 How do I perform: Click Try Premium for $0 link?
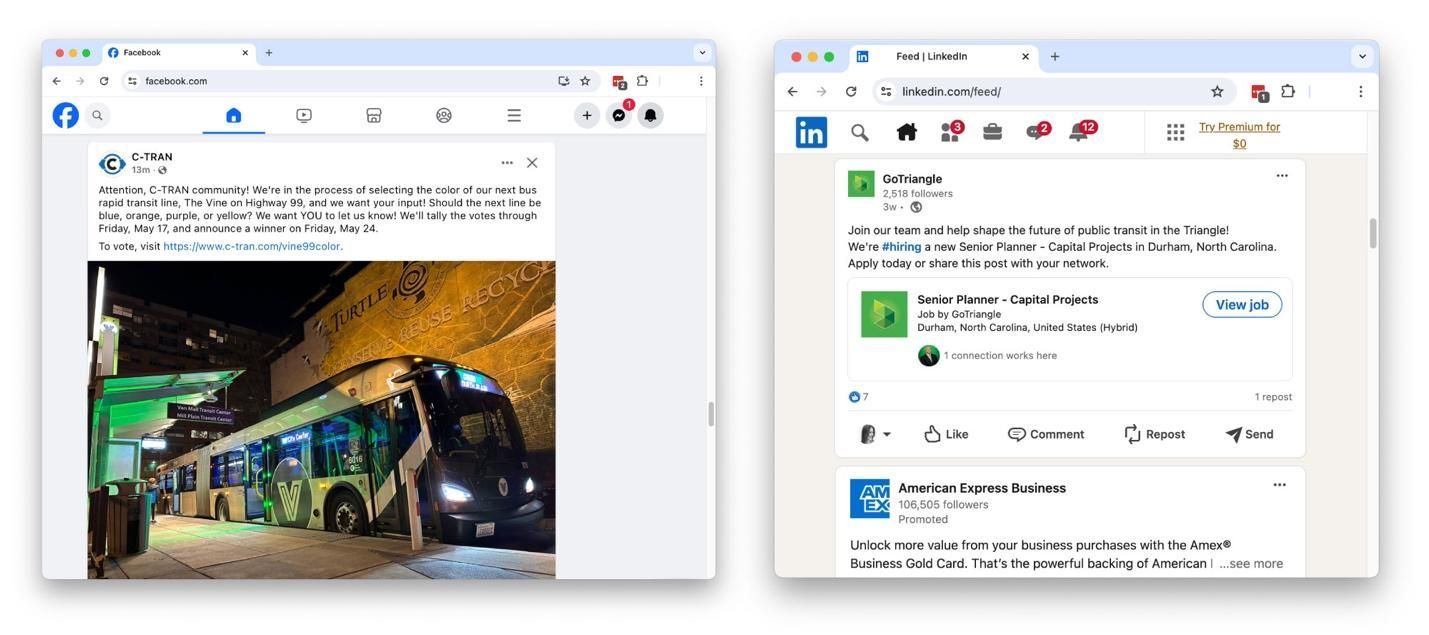[x=1239, y=135]
